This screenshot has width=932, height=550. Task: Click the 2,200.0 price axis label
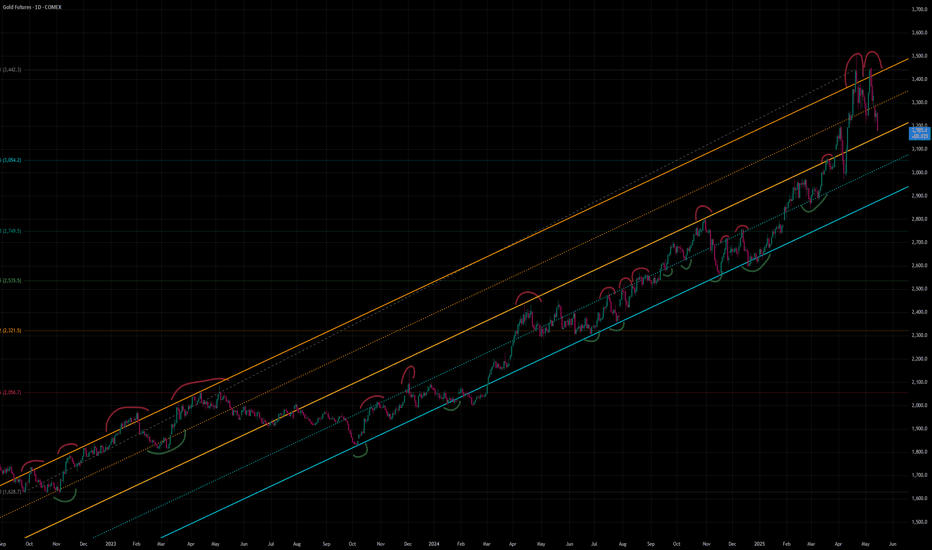920,359
